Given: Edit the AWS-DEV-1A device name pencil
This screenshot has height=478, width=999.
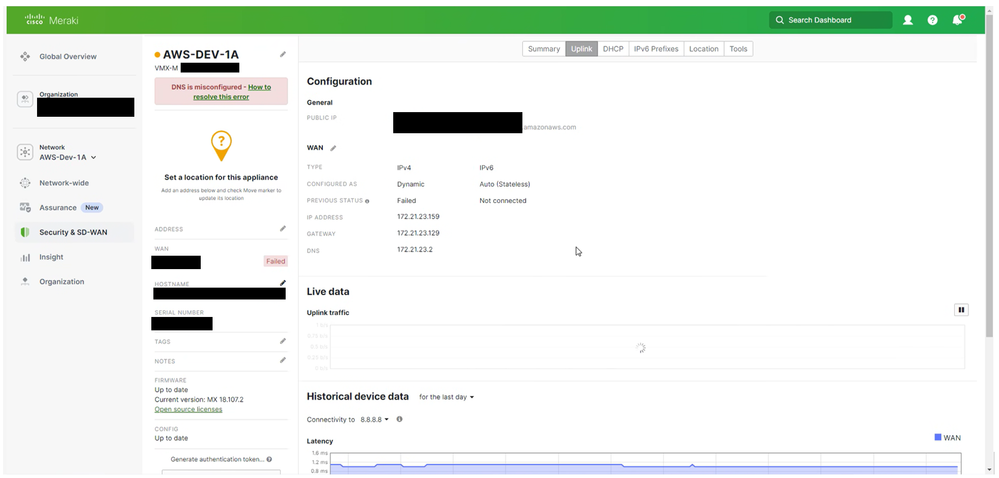Looking at the screenshot, I should pyautogui.click(x=283, y=55).
